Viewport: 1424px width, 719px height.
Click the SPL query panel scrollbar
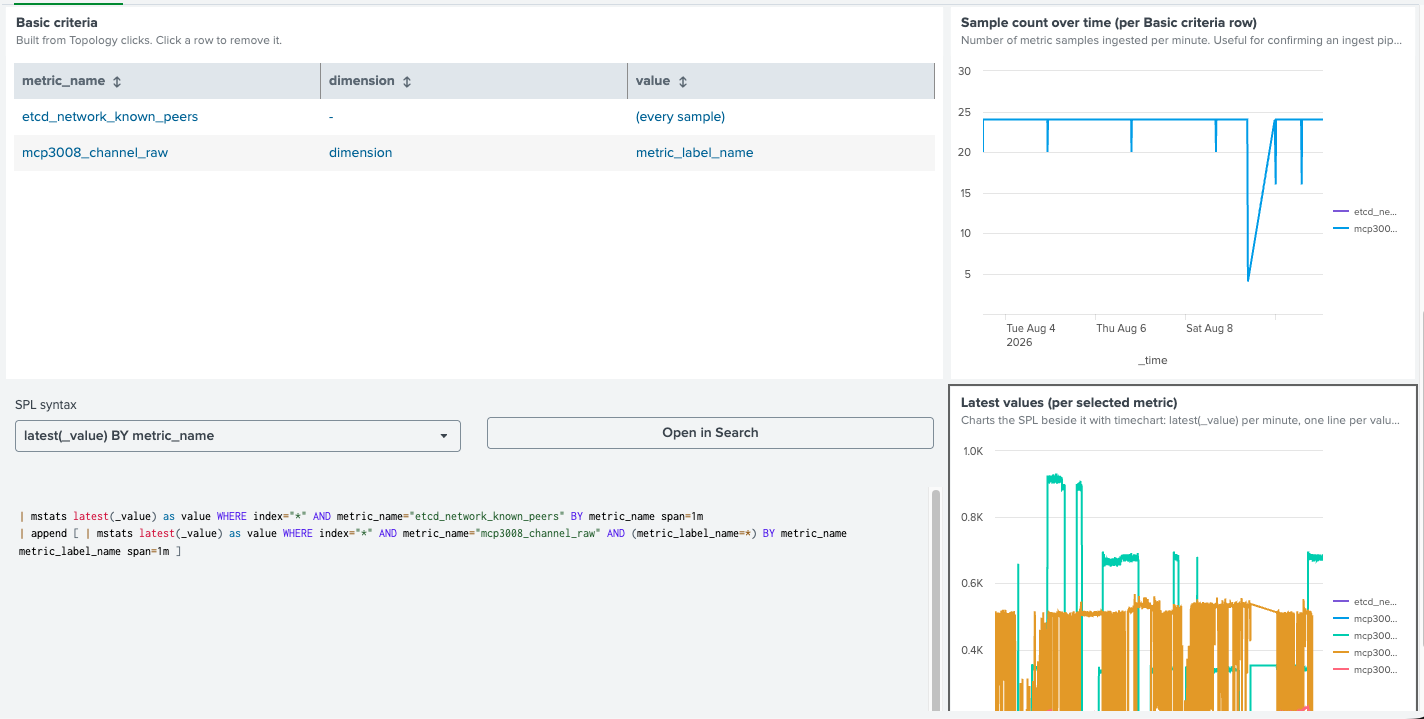click(936, 600)
